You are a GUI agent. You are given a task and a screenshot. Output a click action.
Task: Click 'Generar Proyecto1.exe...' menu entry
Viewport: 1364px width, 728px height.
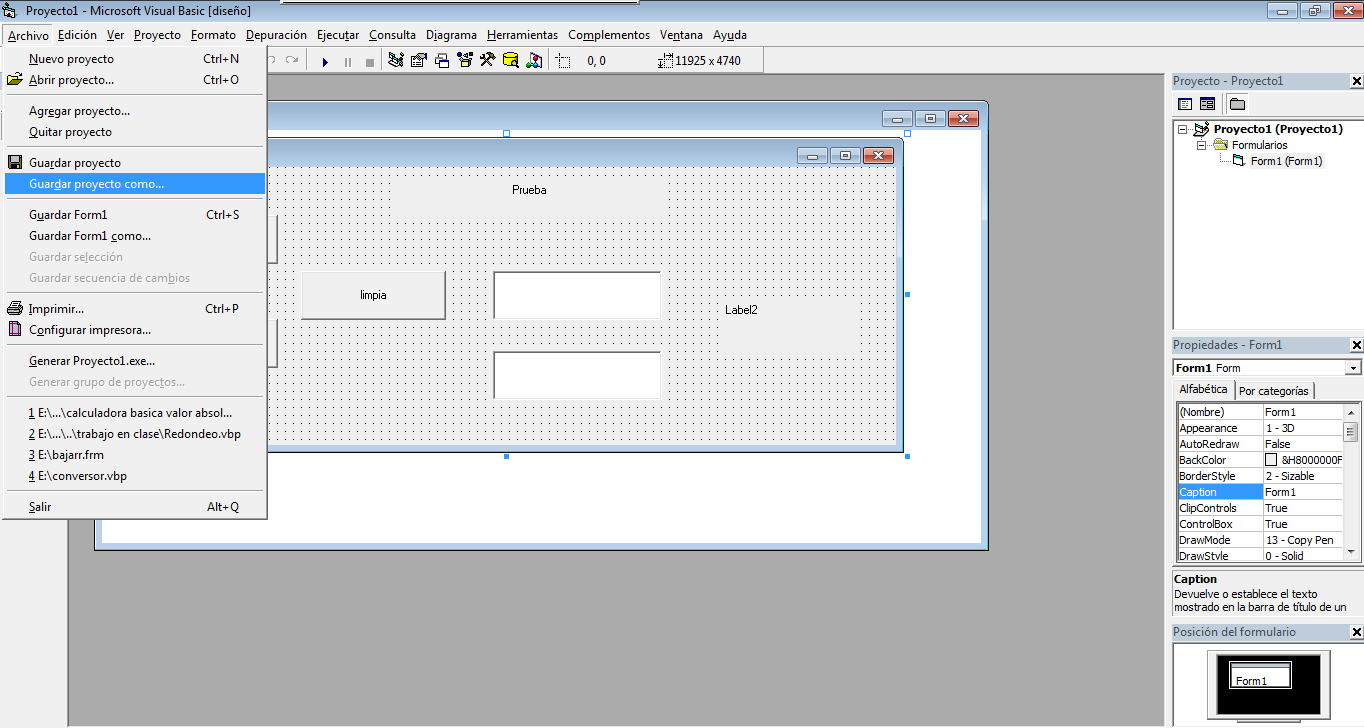[135, 361]
